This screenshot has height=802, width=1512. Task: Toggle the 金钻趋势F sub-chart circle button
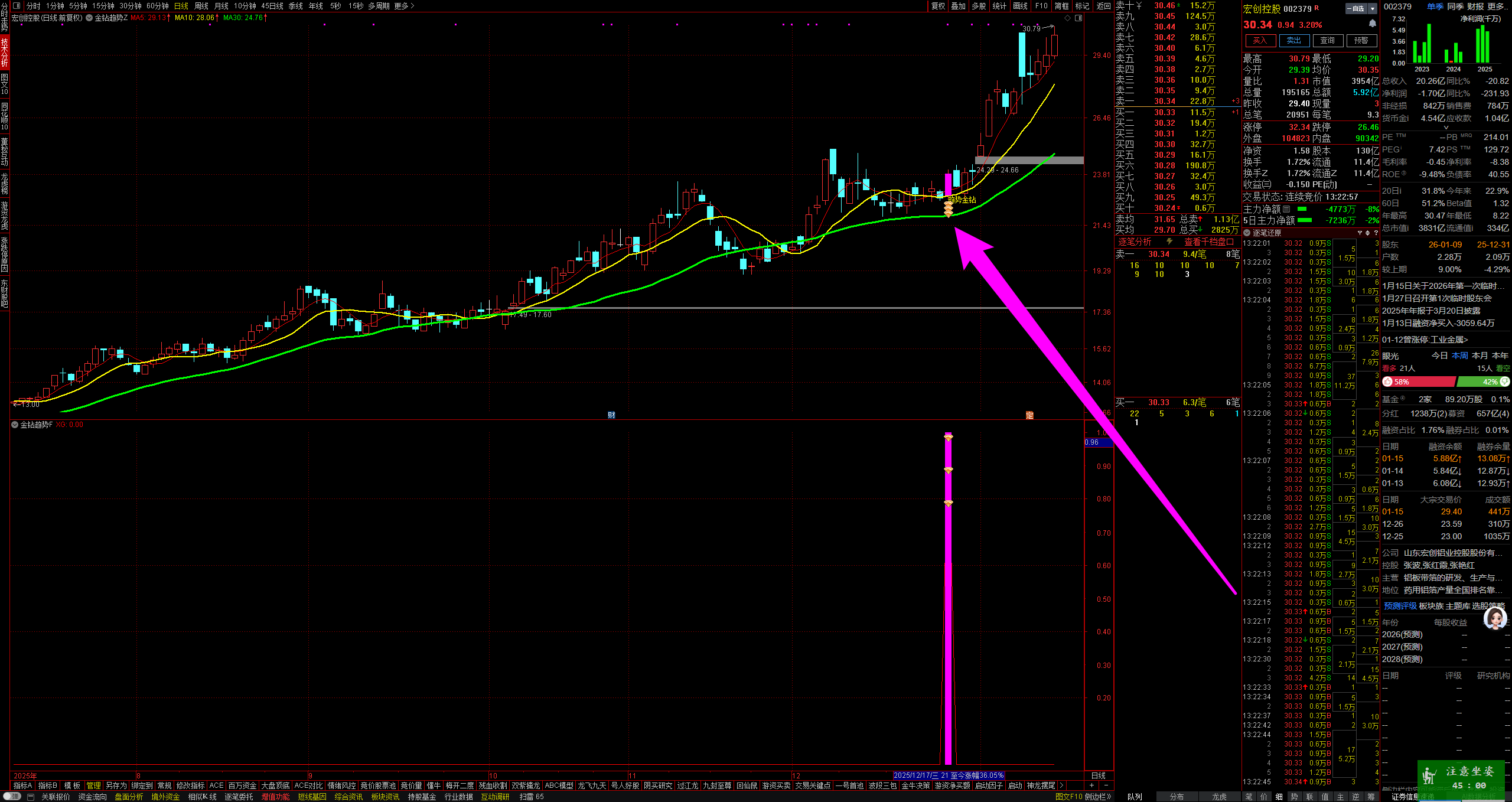point(15,425)
